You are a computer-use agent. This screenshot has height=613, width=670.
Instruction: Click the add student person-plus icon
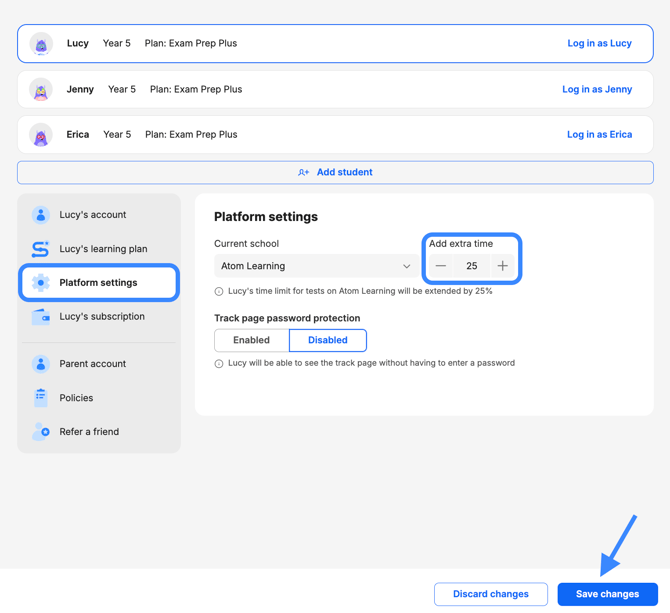point(303,172)
